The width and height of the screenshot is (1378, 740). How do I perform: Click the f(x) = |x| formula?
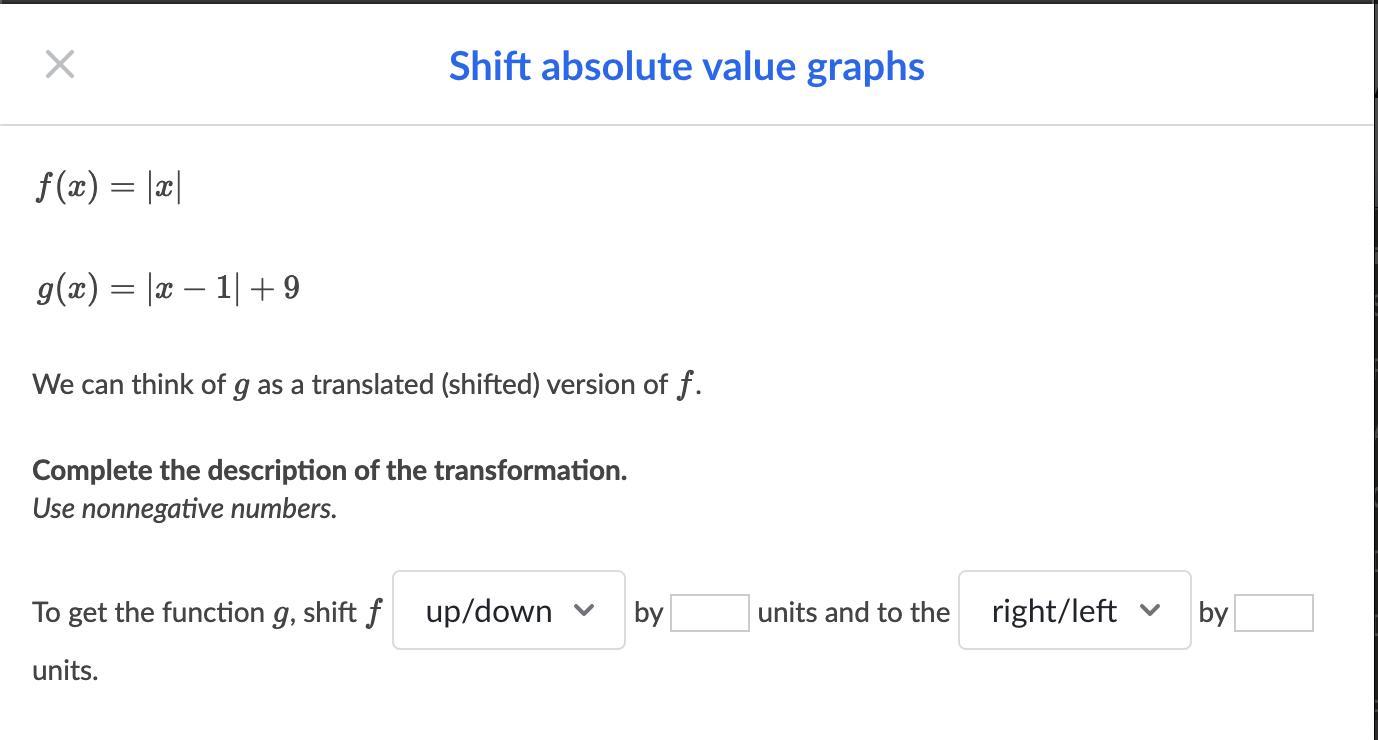[108, 187]
